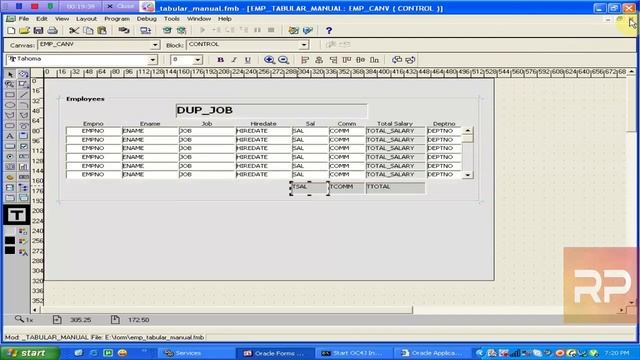This screenshot has width=640, height=360.
Task: Open the Window menu
Action: tap(199, 19)
